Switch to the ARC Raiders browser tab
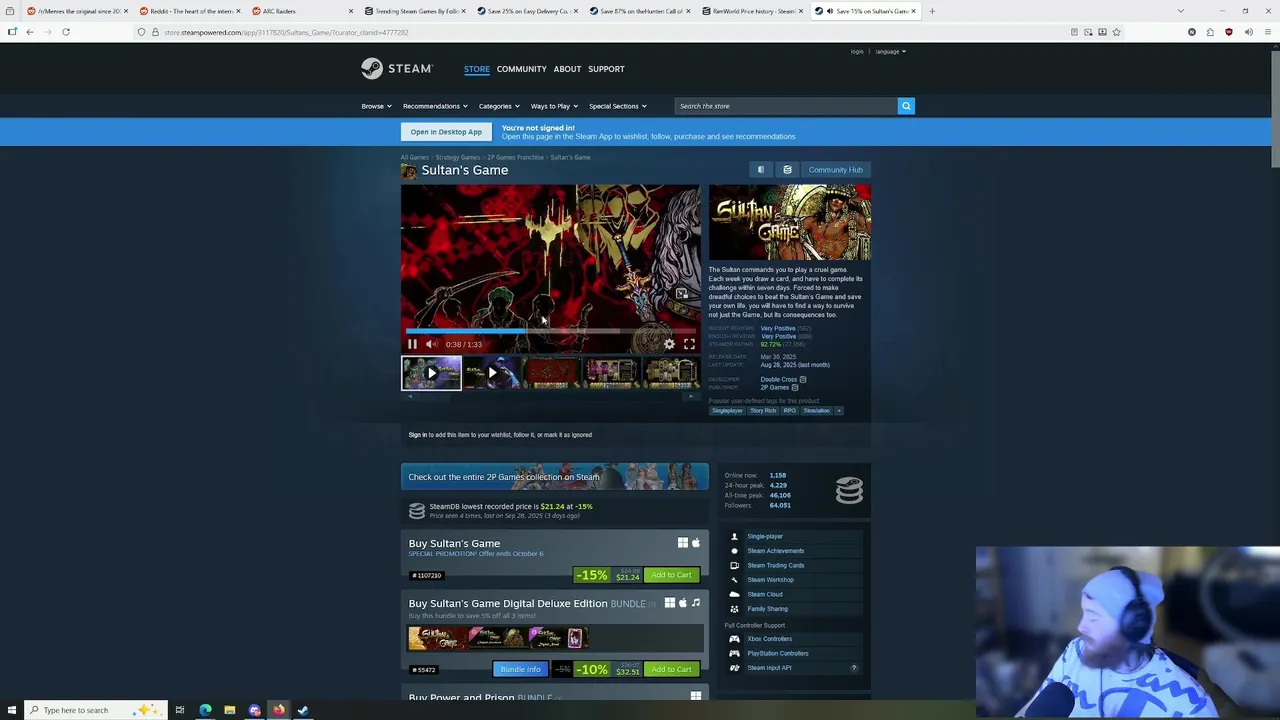The width and height of the screenshot is (1280, 720). [302, 11]
